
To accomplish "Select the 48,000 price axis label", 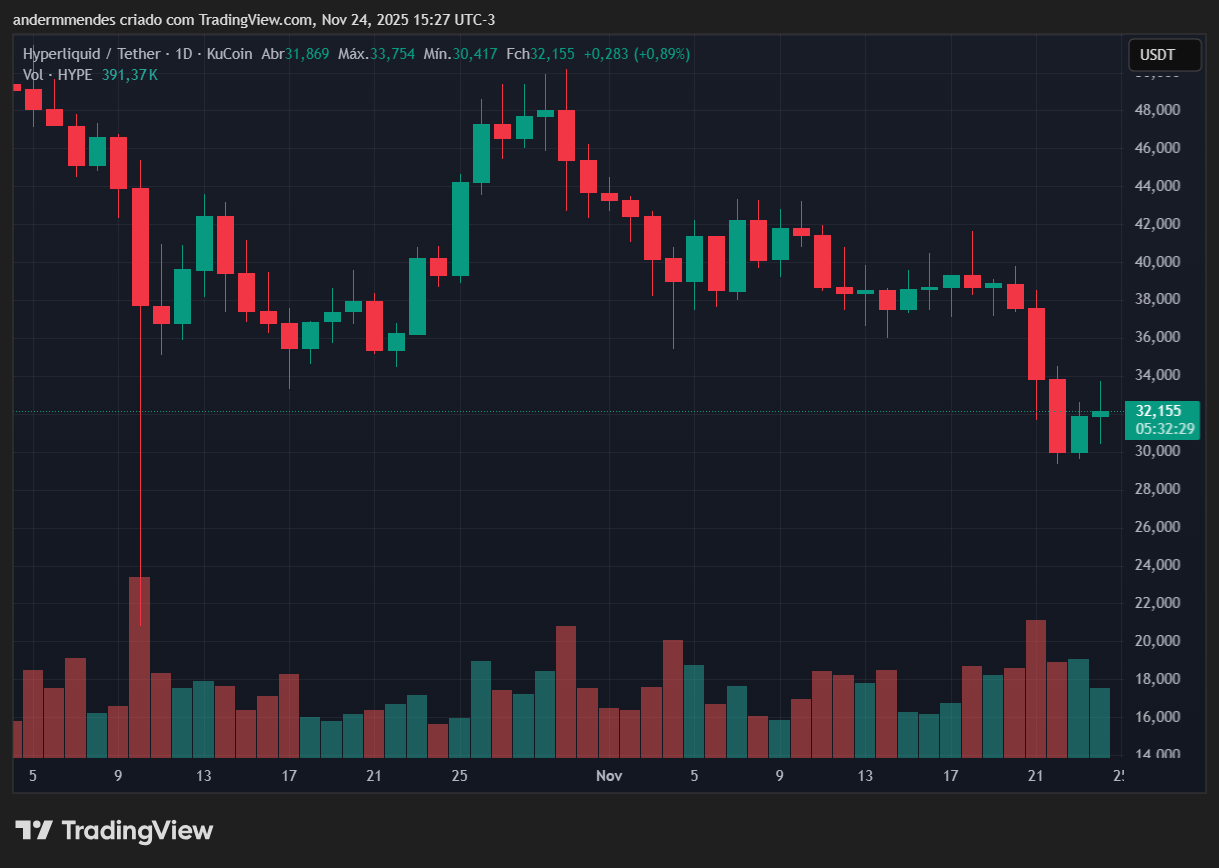I will click(x=1158, y=110).
